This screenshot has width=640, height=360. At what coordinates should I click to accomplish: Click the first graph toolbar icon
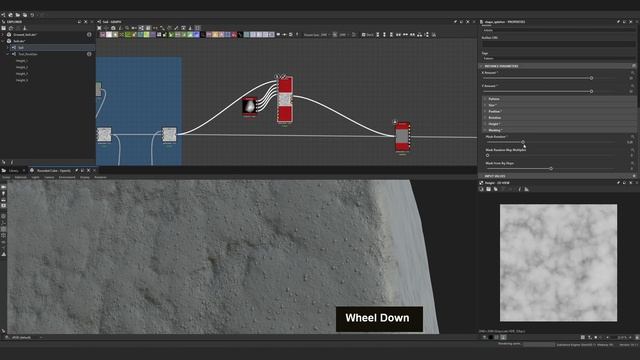99,28
